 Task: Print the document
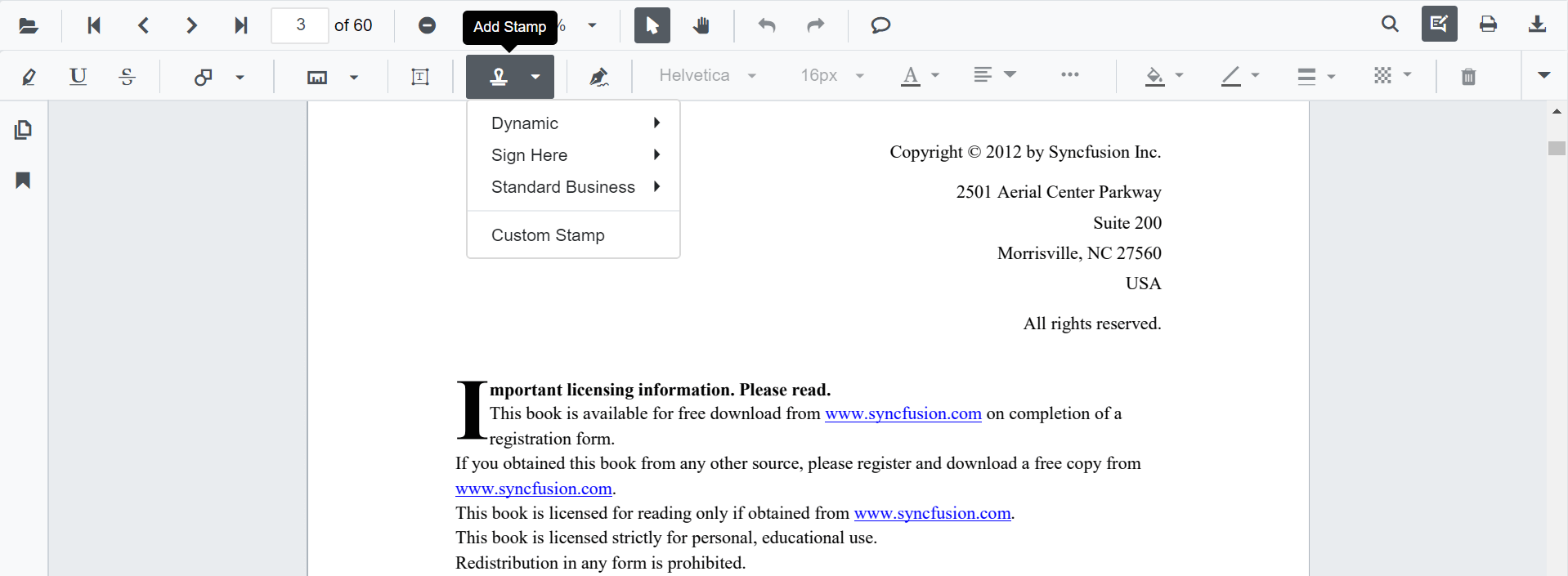click(x=1488, y=24)
